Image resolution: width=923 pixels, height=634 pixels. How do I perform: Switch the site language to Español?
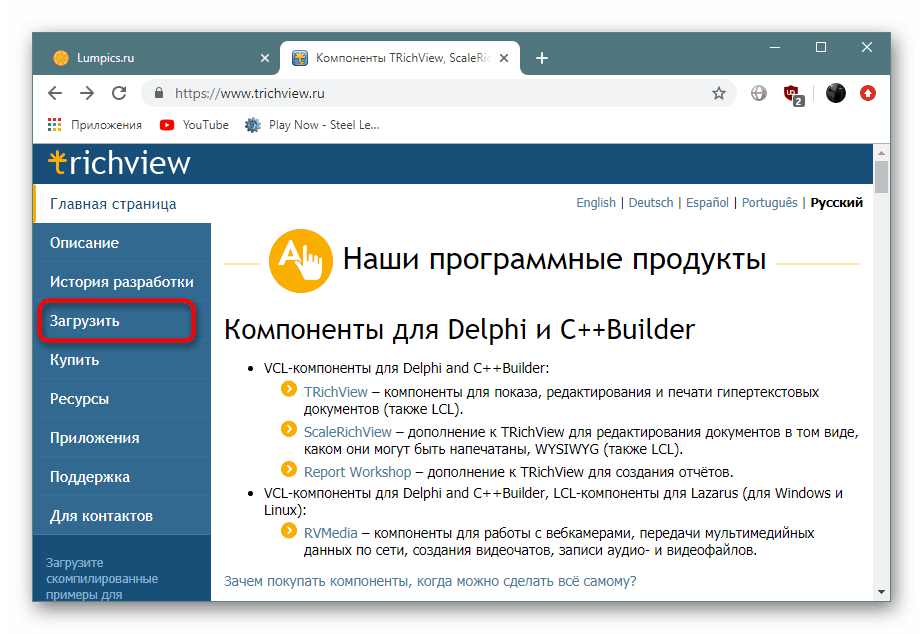[x=707, y=203]
